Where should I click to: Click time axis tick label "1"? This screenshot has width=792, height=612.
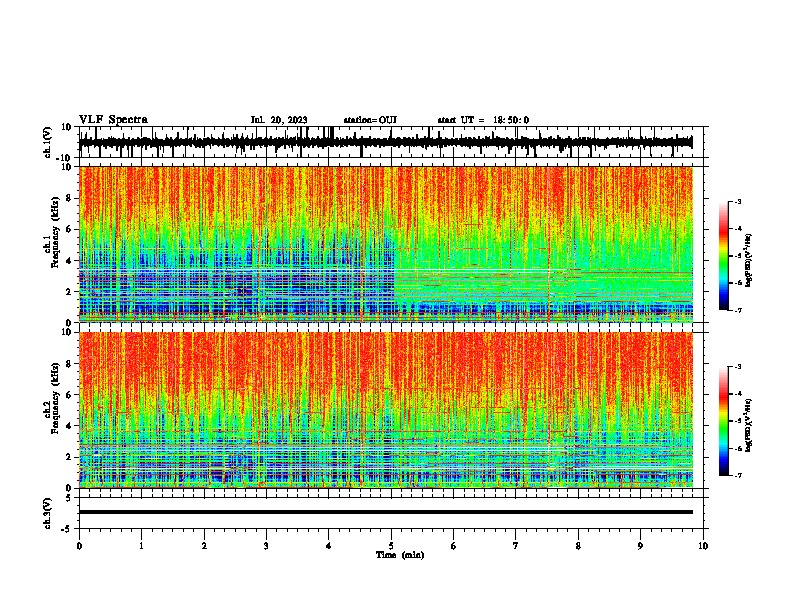click(x=141, y=546)
